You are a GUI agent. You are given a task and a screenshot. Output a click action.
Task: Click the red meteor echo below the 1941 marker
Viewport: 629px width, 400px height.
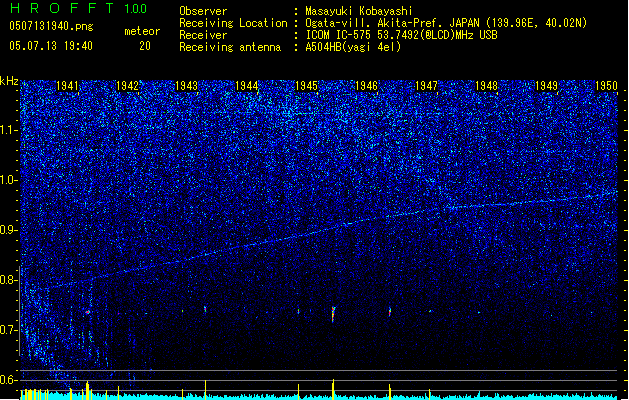click(x=87, y=312)
